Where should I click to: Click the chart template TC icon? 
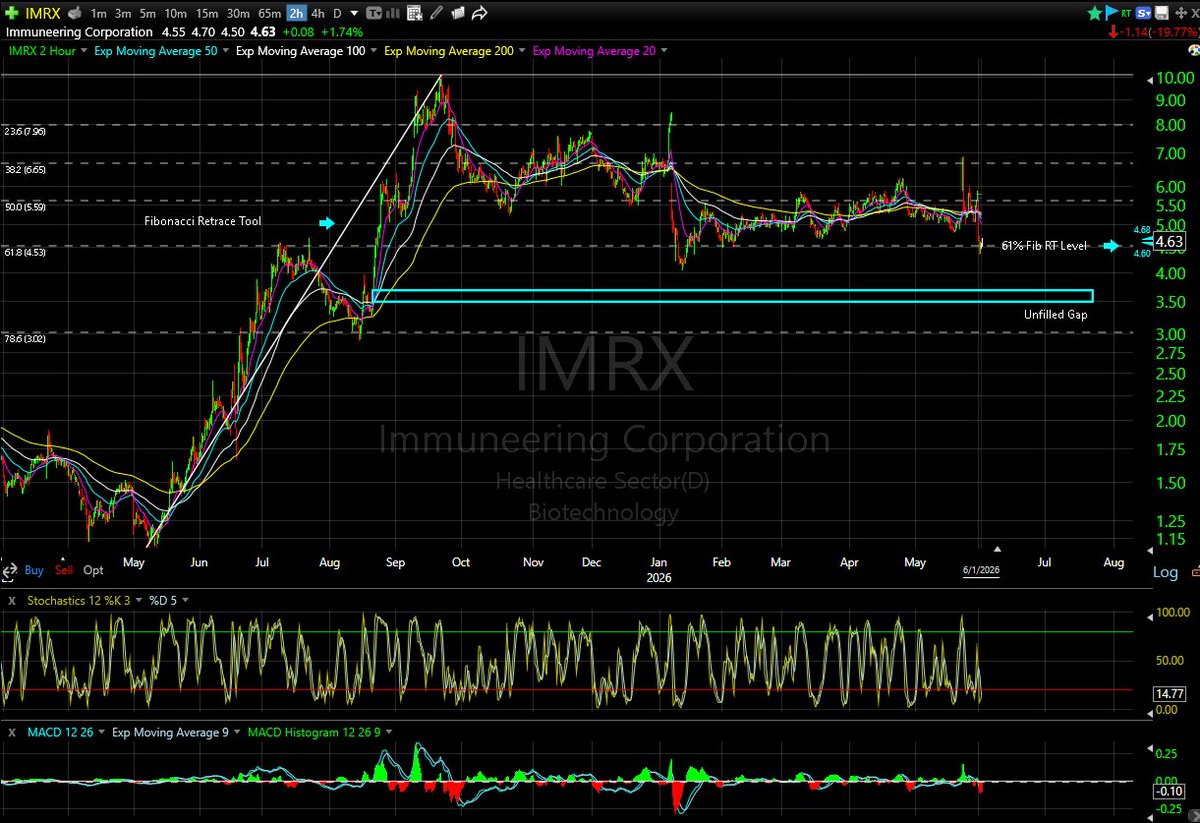coord(373,14)
